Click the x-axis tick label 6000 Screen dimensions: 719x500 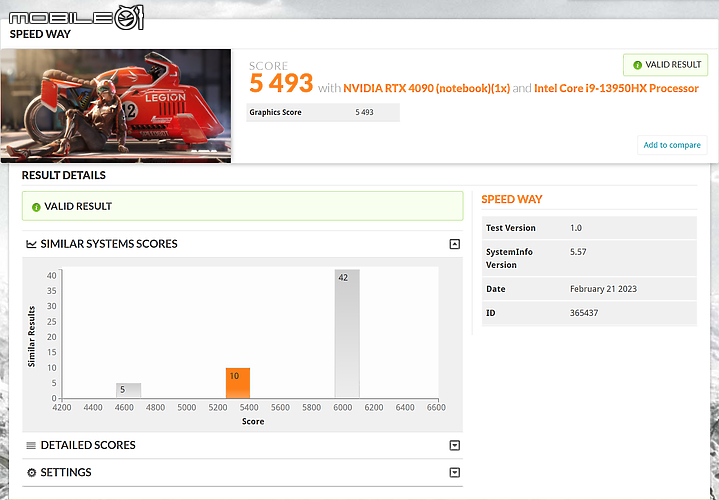[x=343, y=407]
